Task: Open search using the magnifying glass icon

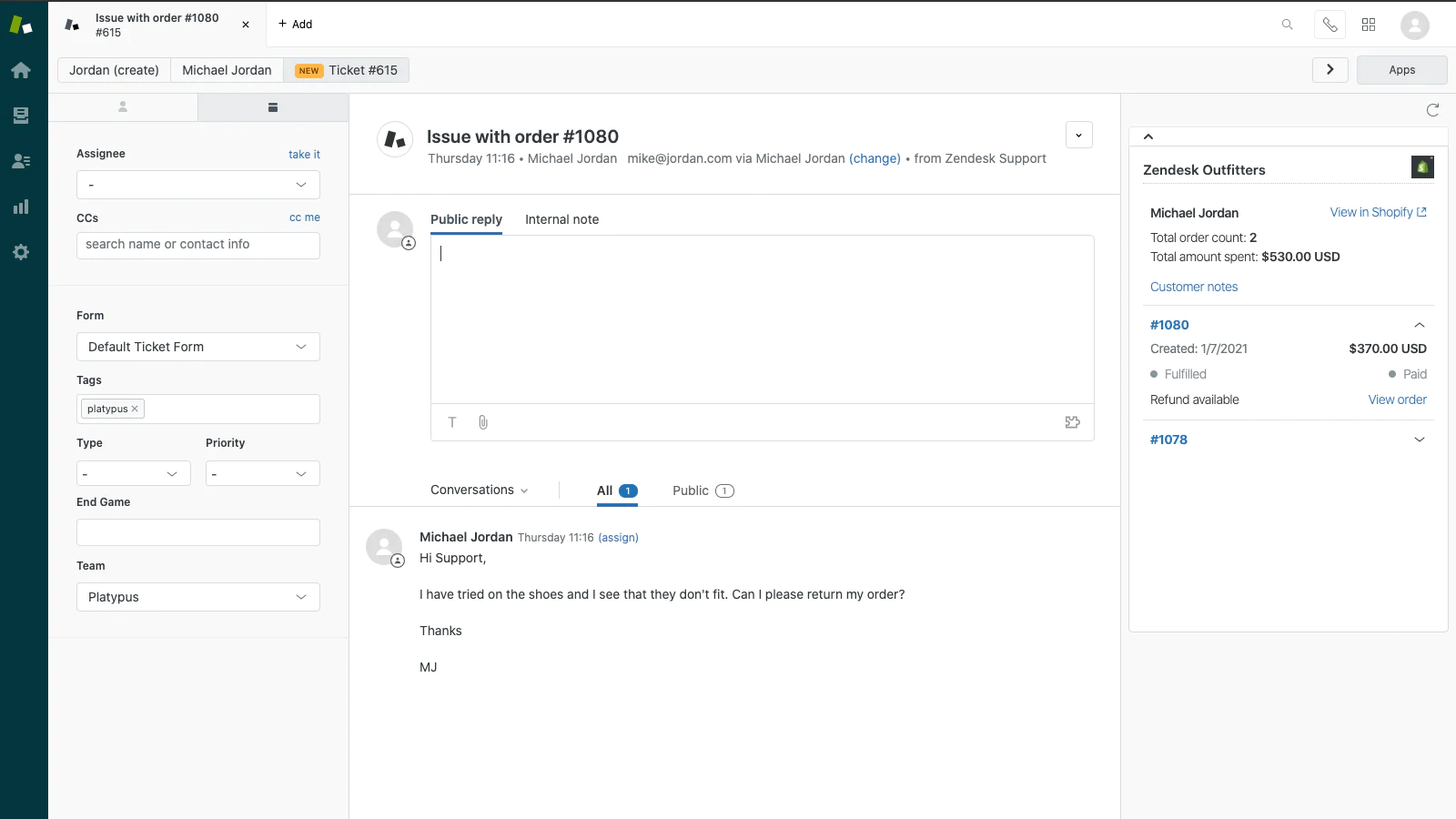Action: [x=1286, y=25]
